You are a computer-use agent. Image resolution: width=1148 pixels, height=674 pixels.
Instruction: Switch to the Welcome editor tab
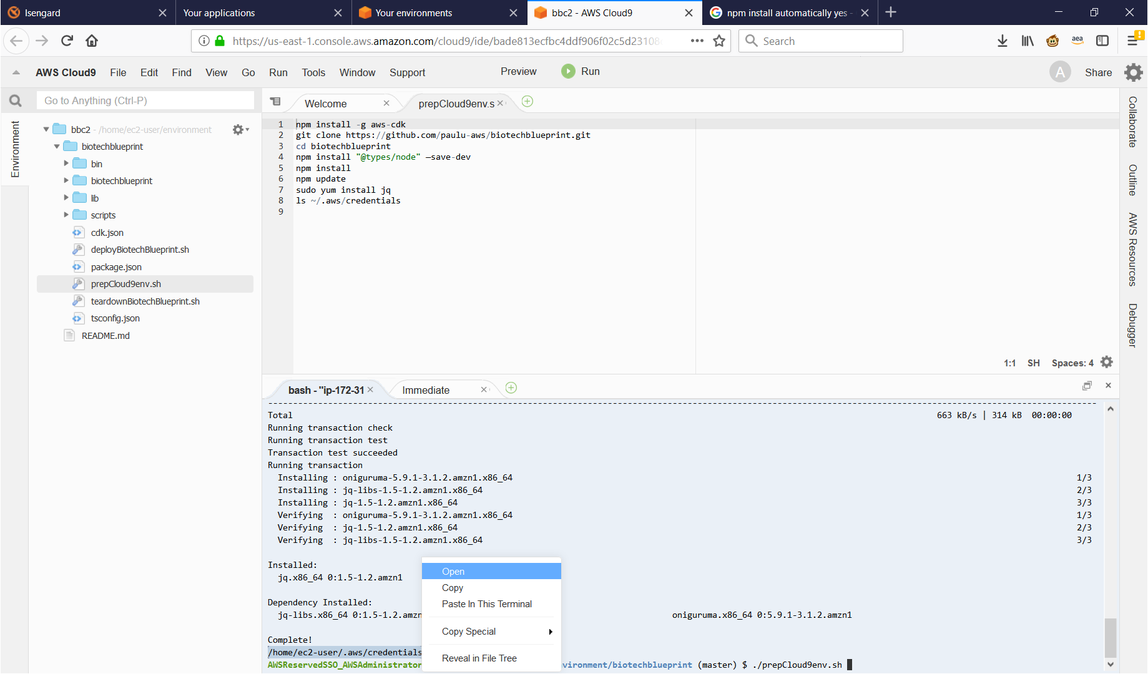click(326, 103)
